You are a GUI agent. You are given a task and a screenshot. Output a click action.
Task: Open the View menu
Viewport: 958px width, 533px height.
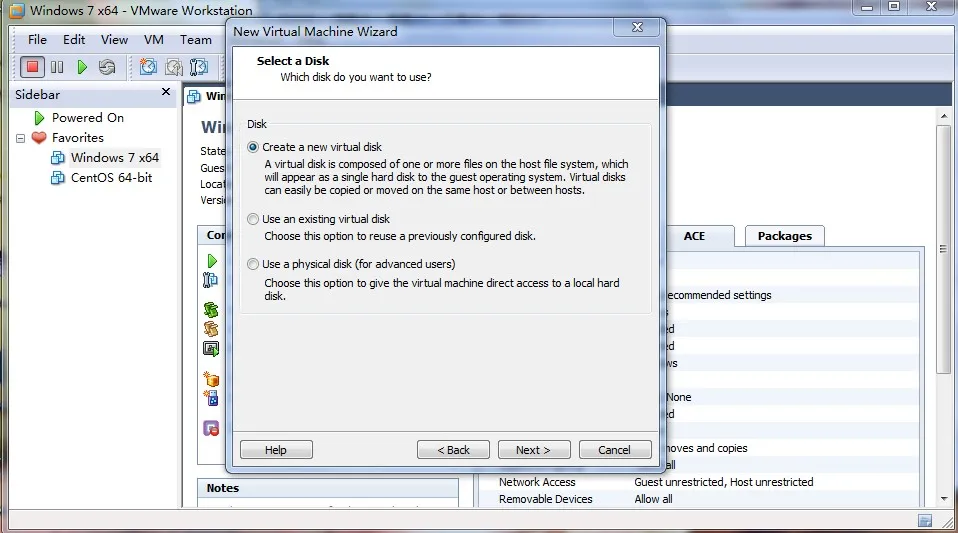coord(114,40)
